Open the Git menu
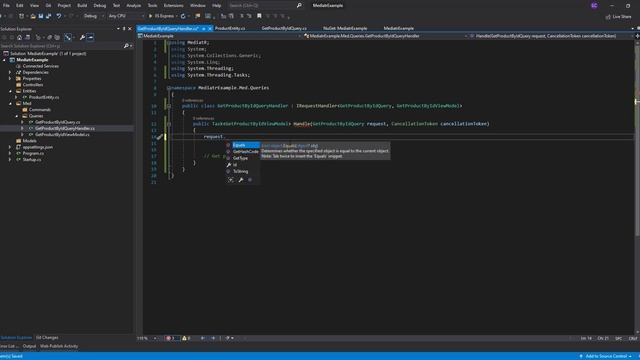Image resolution: width=640 pixels, height=360 pixels. [48, 6]
